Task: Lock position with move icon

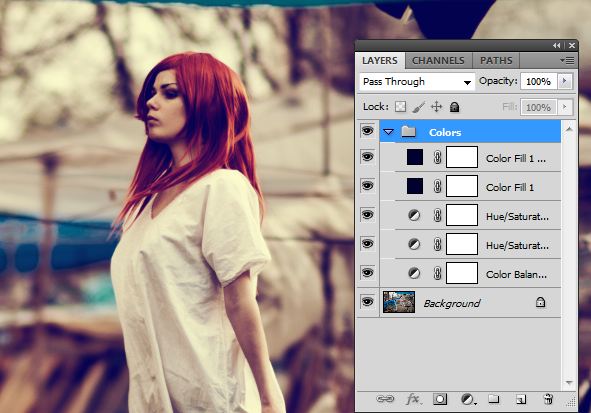Action: tap(436, 107)
